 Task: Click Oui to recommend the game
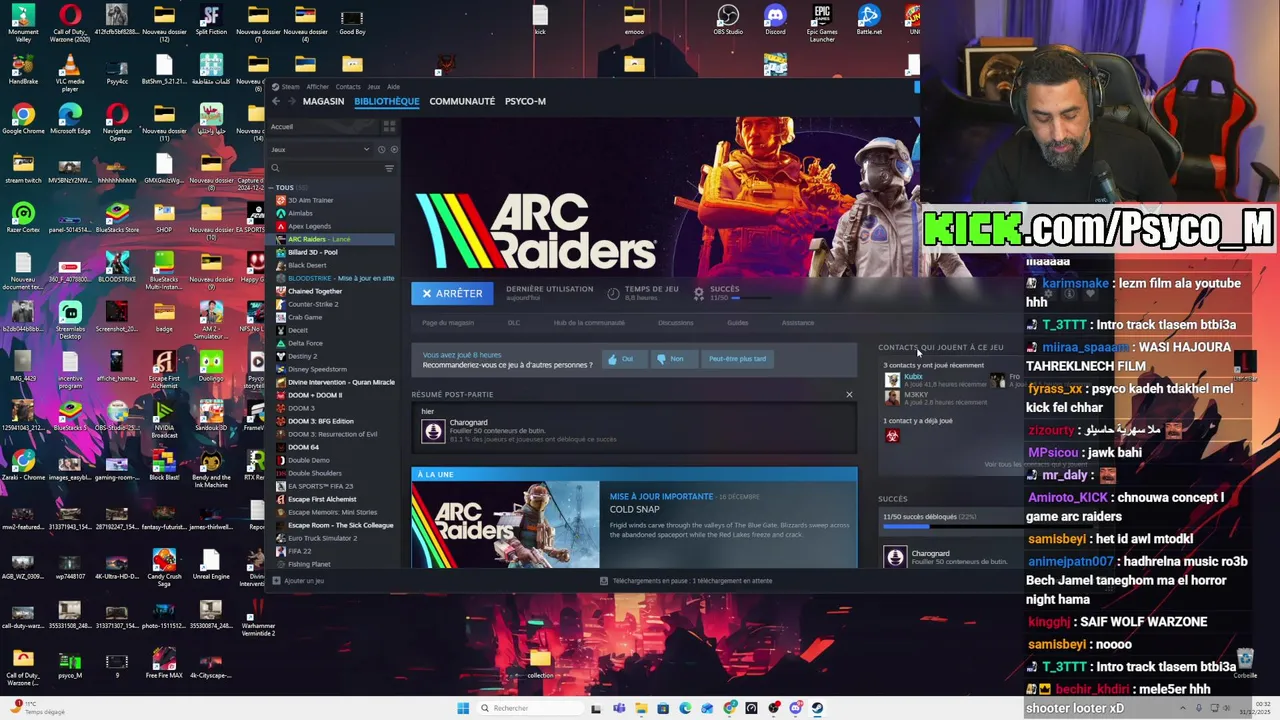point(626,359)
